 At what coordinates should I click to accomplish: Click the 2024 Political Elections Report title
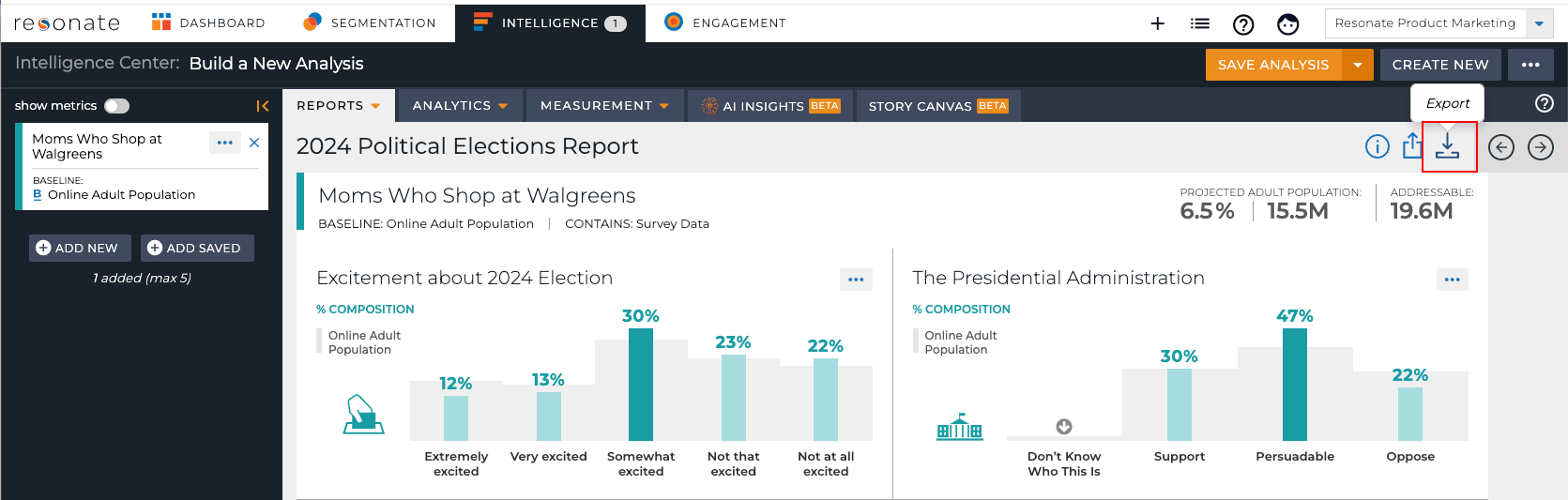(467, 146)
